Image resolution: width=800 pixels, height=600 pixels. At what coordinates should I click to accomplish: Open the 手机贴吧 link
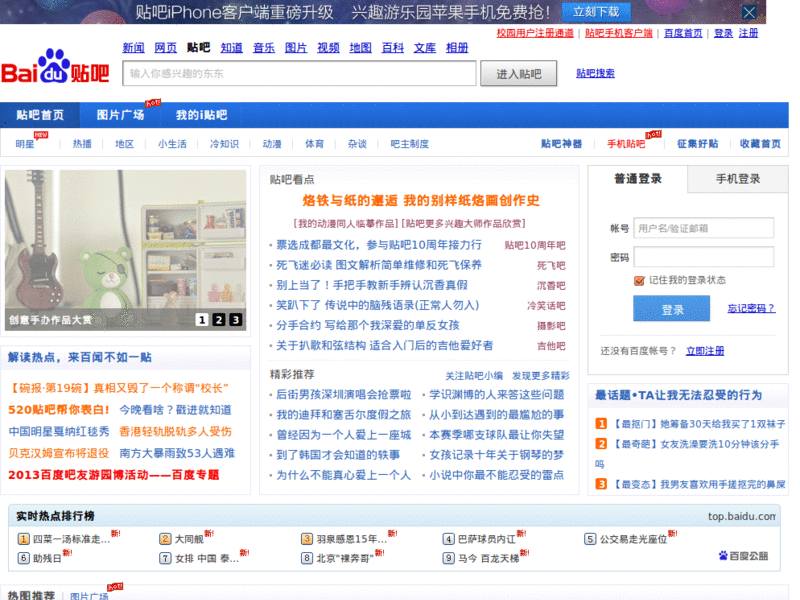click(x=626, y=144)
